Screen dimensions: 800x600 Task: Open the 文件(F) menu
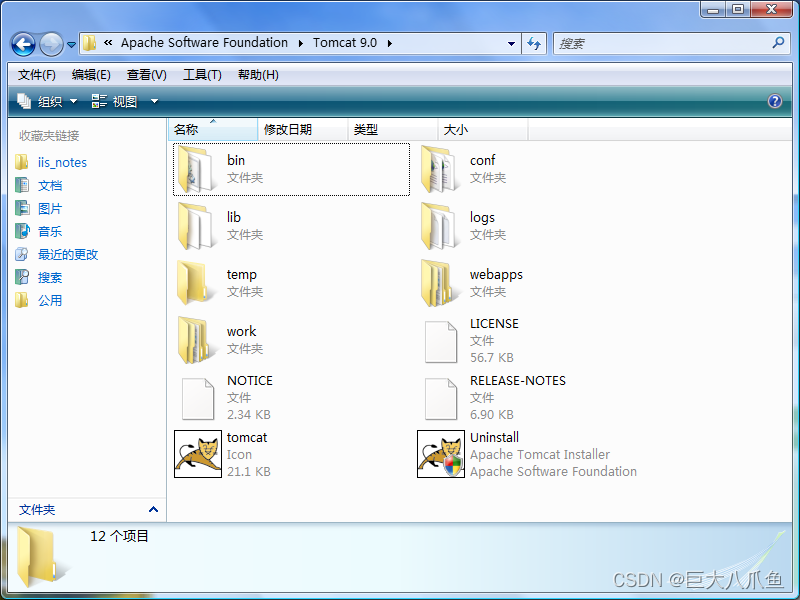37,75
